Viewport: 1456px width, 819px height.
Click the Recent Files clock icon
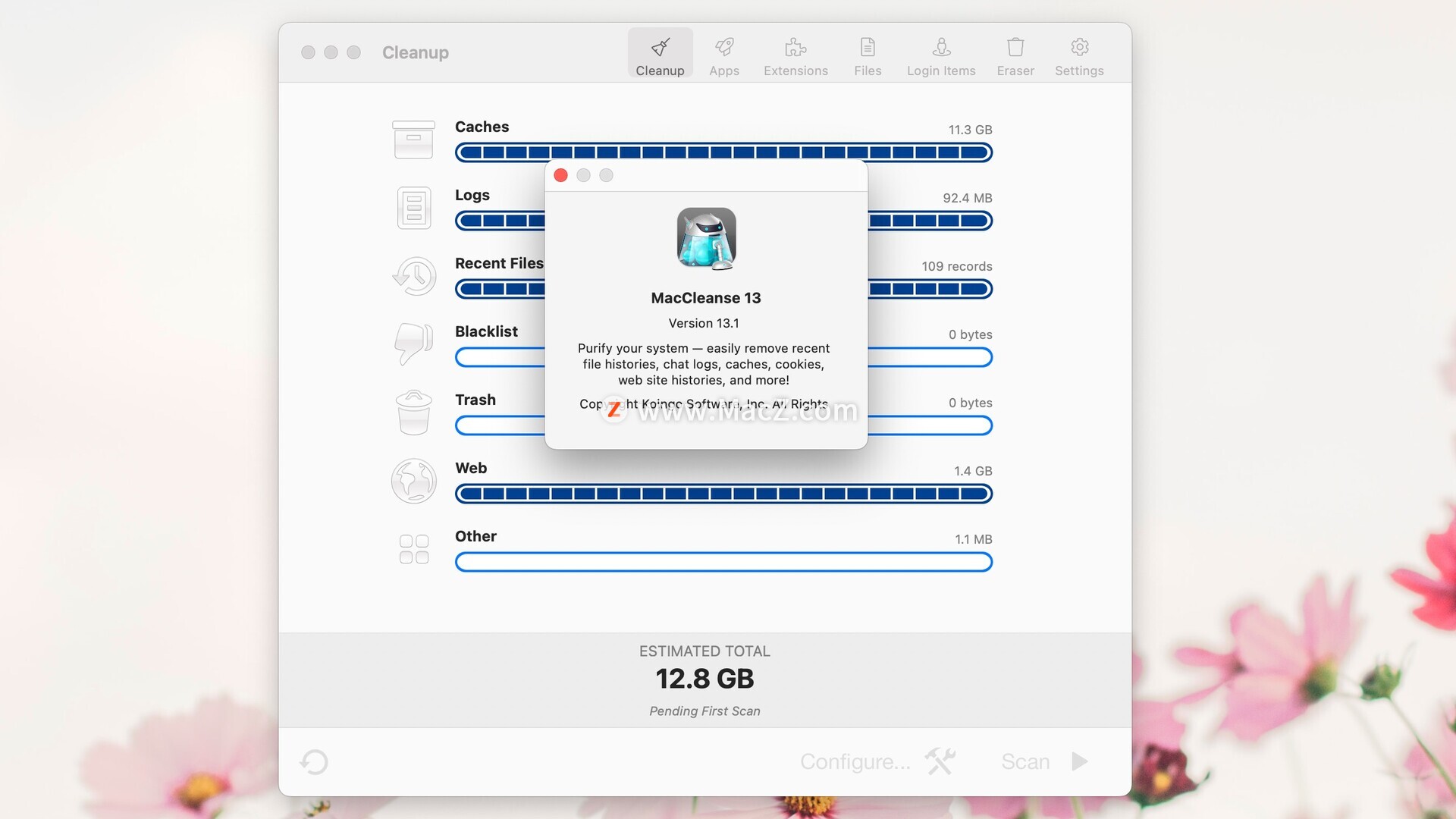coord(414,276)
